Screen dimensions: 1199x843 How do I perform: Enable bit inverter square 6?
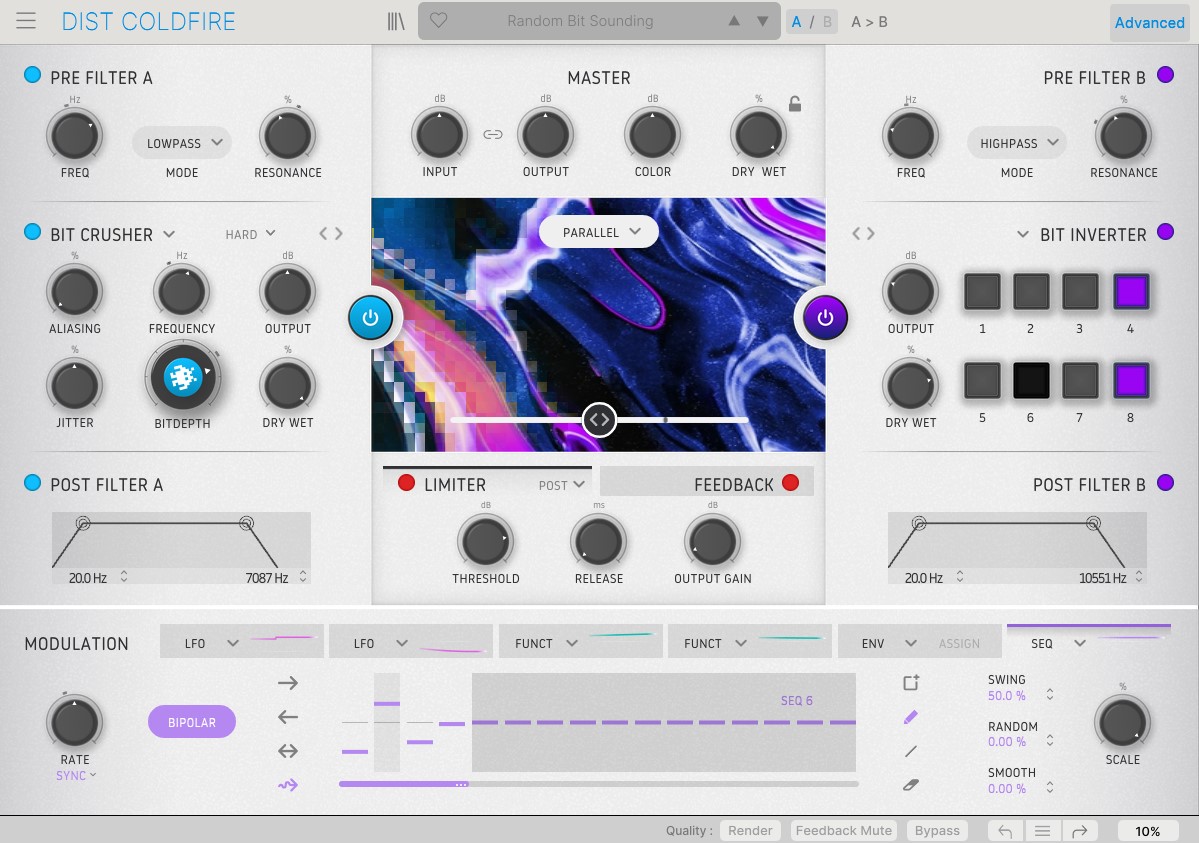click(1030, 381)
